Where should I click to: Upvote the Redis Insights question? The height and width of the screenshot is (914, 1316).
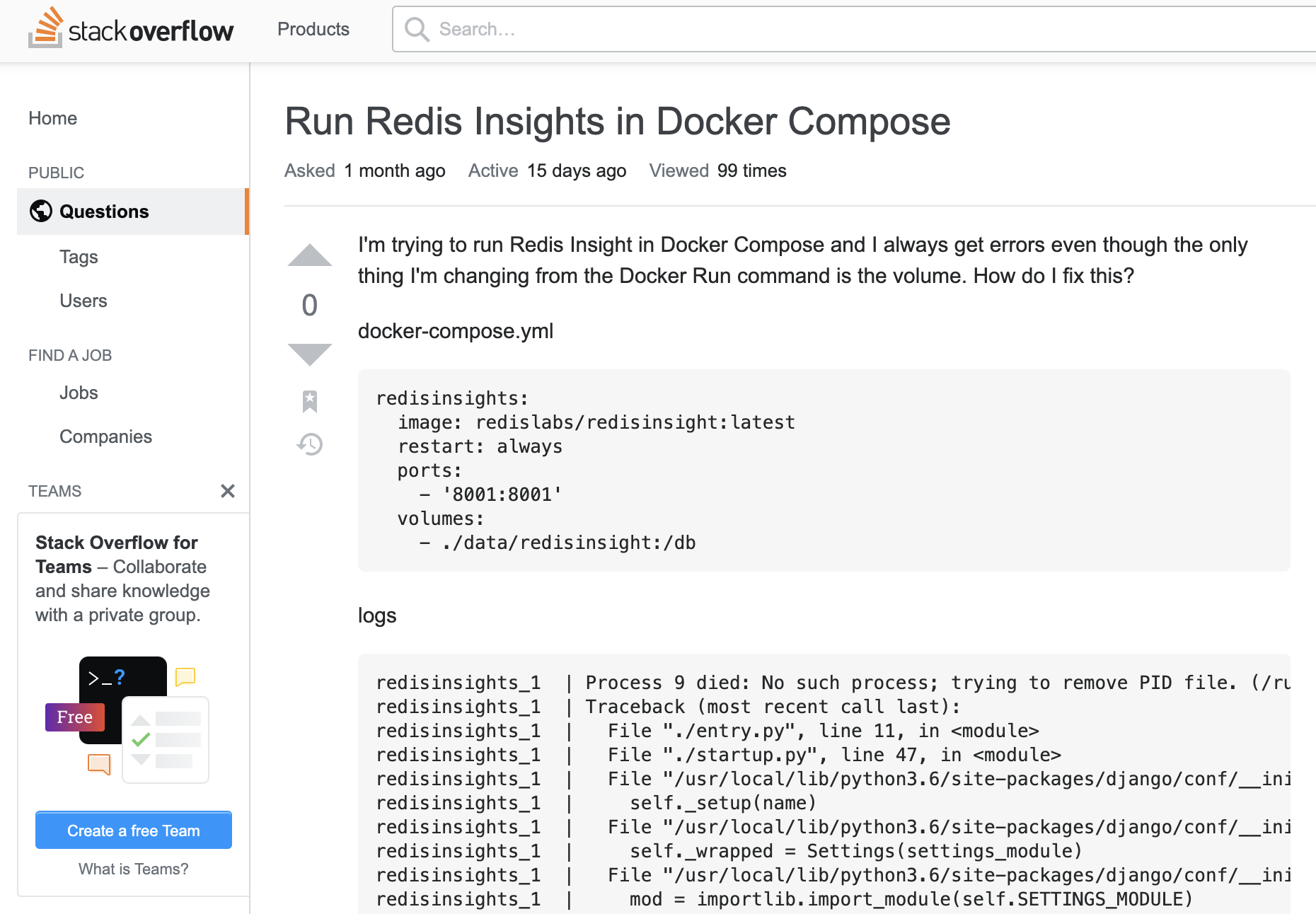click(309, 255)
